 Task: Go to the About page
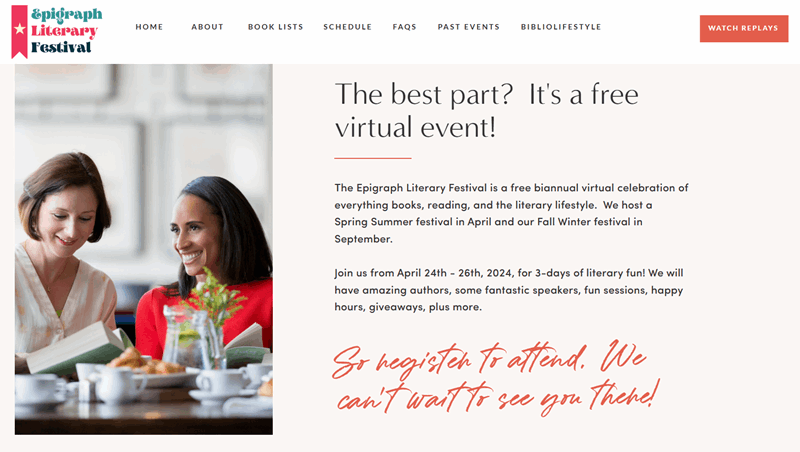tap(207, 27)
